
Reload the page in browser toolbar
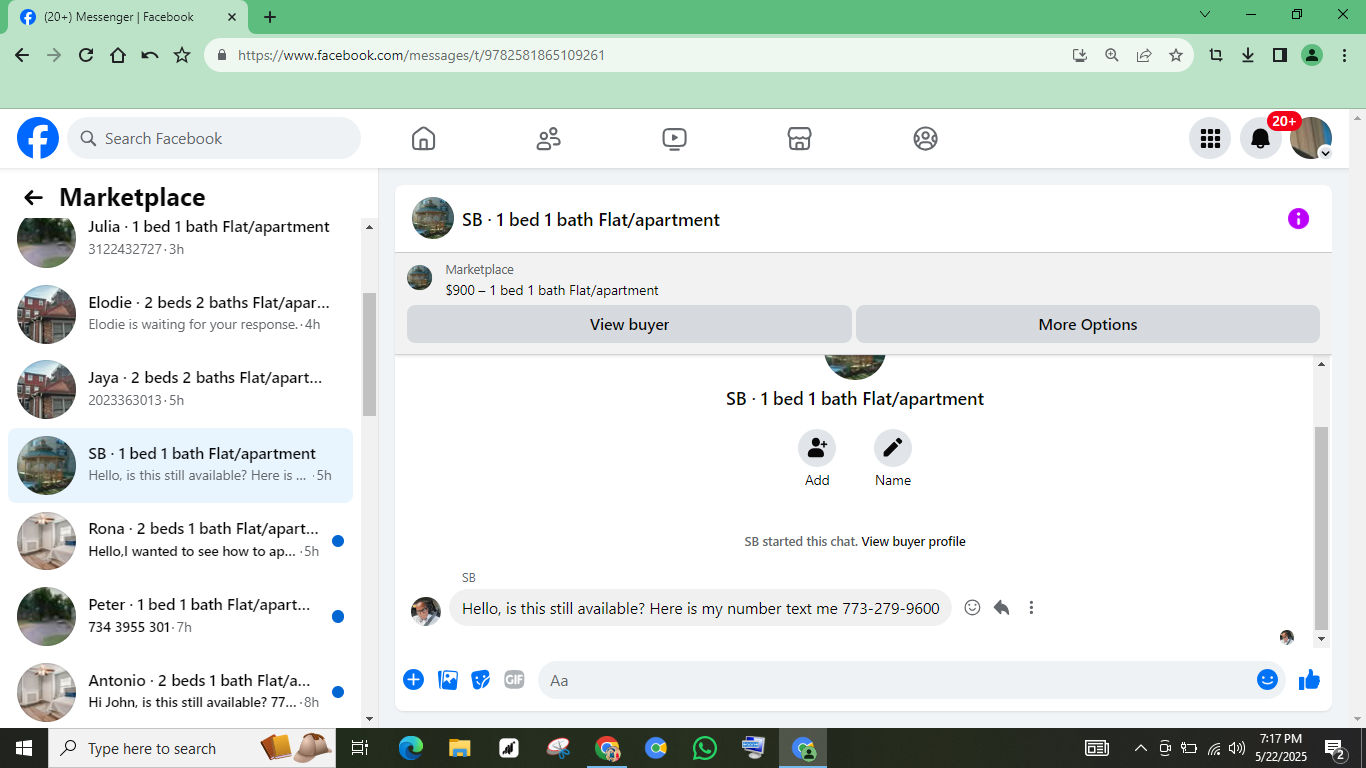pos(86,55)
